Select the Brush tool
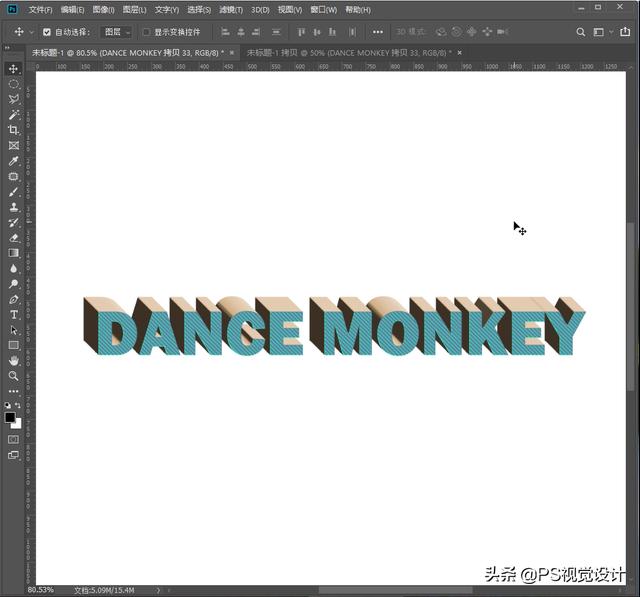Viewport: 640px width, 597px height. [13, 192]
